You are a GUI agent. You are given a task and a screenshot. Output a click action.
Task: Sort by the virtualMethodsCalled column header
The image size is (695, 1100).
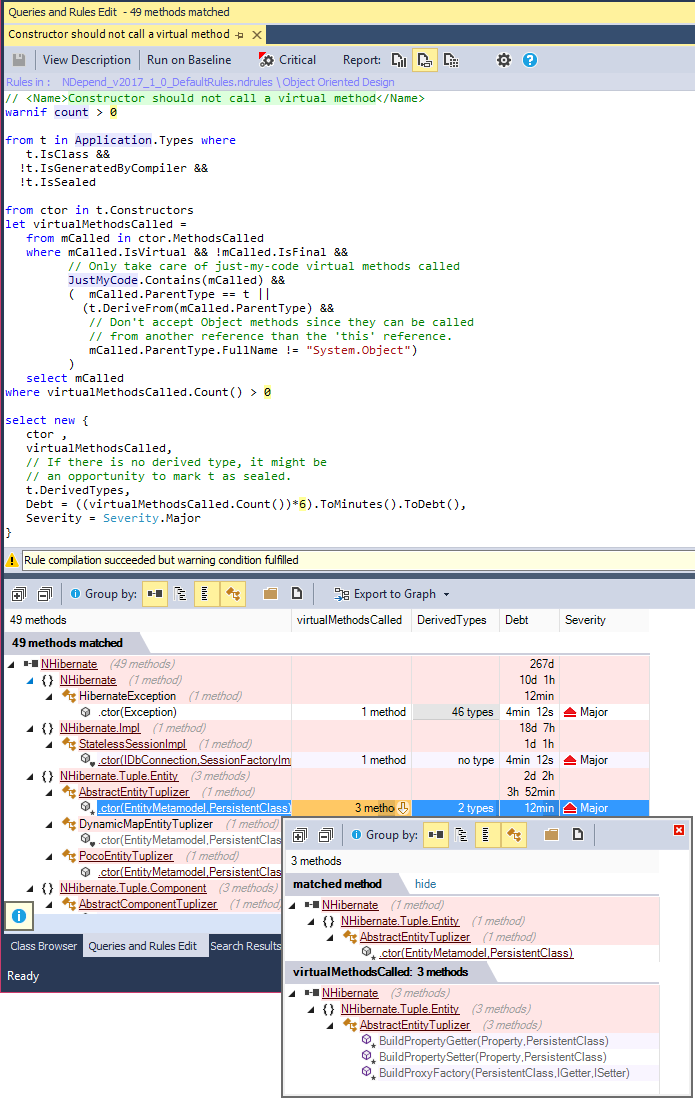click(349, 620)
